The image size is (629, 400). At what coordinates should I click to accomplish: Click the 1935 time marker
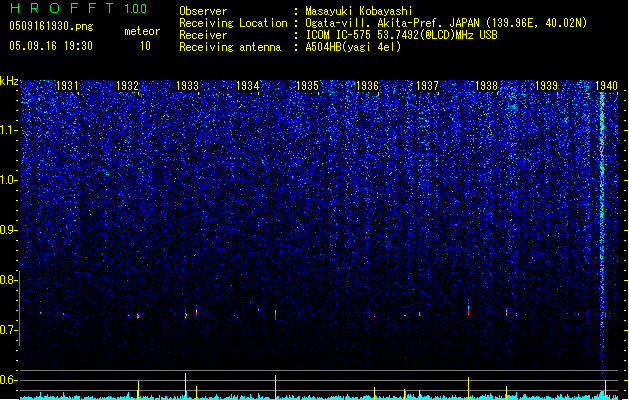[x=307, y=85]
